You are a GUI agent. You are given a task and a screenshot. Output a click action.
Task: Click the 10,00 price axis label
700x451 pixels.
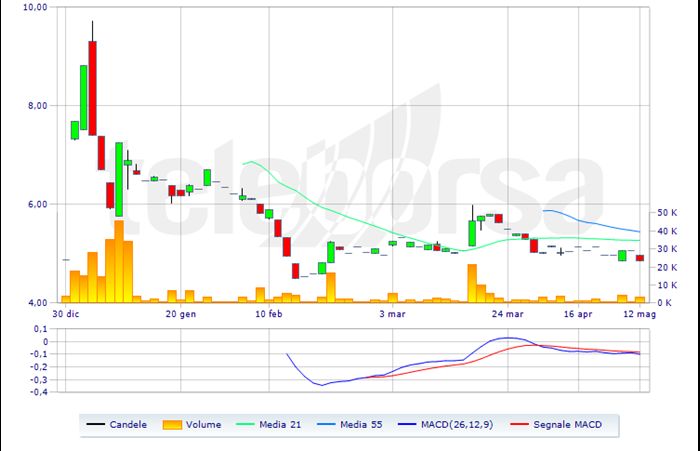pyautogui.click(x=35, y=7)
